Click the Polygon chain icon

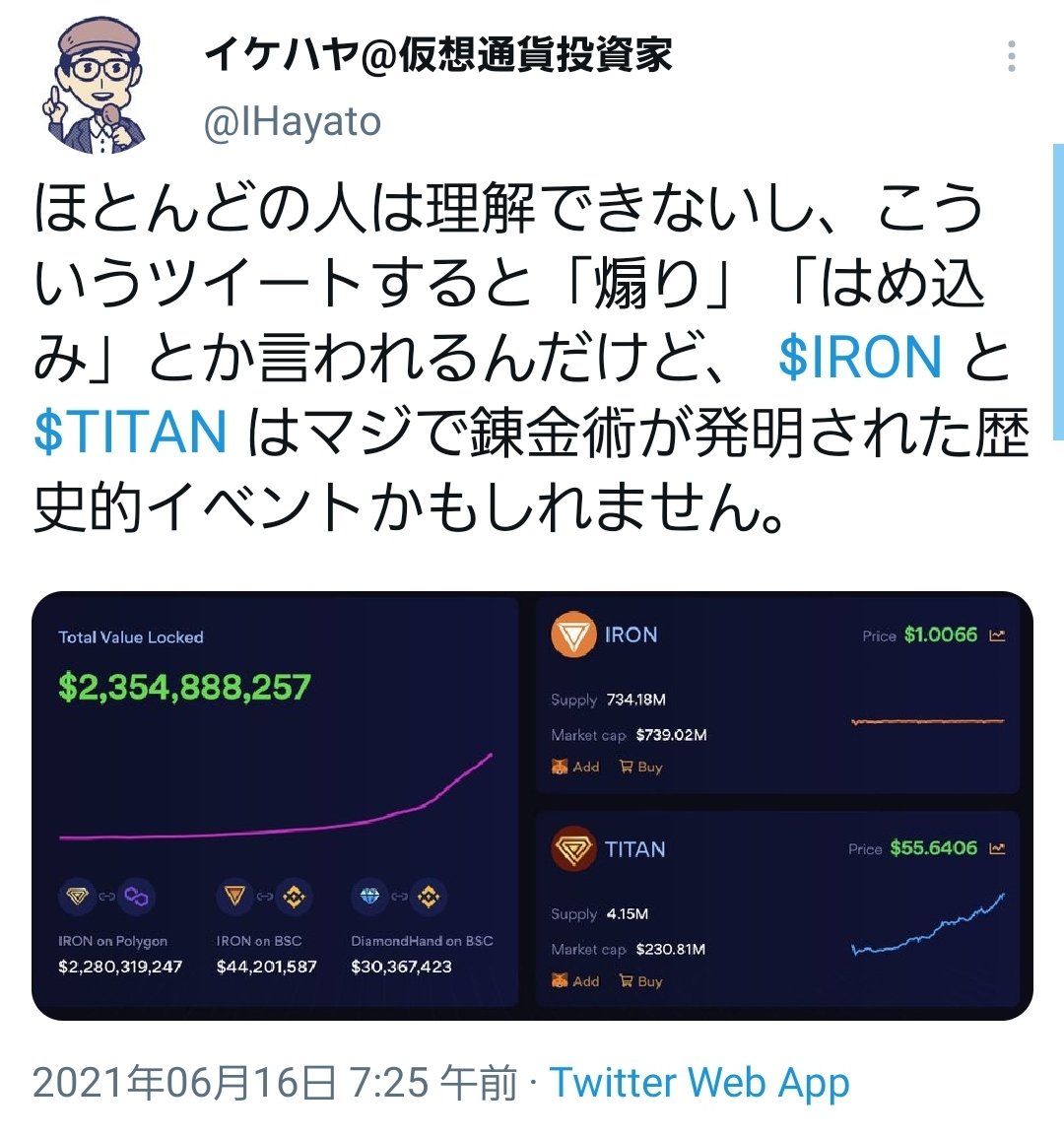136,897
